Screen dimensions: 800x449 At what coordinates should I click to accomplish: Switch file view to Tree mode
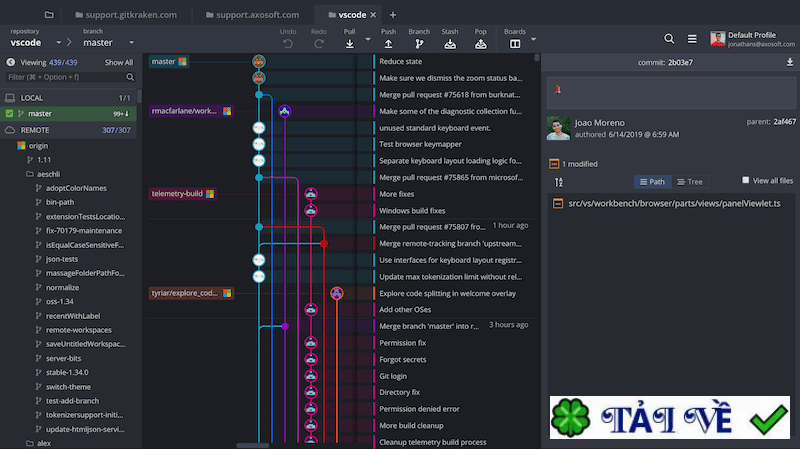[690, 182]
